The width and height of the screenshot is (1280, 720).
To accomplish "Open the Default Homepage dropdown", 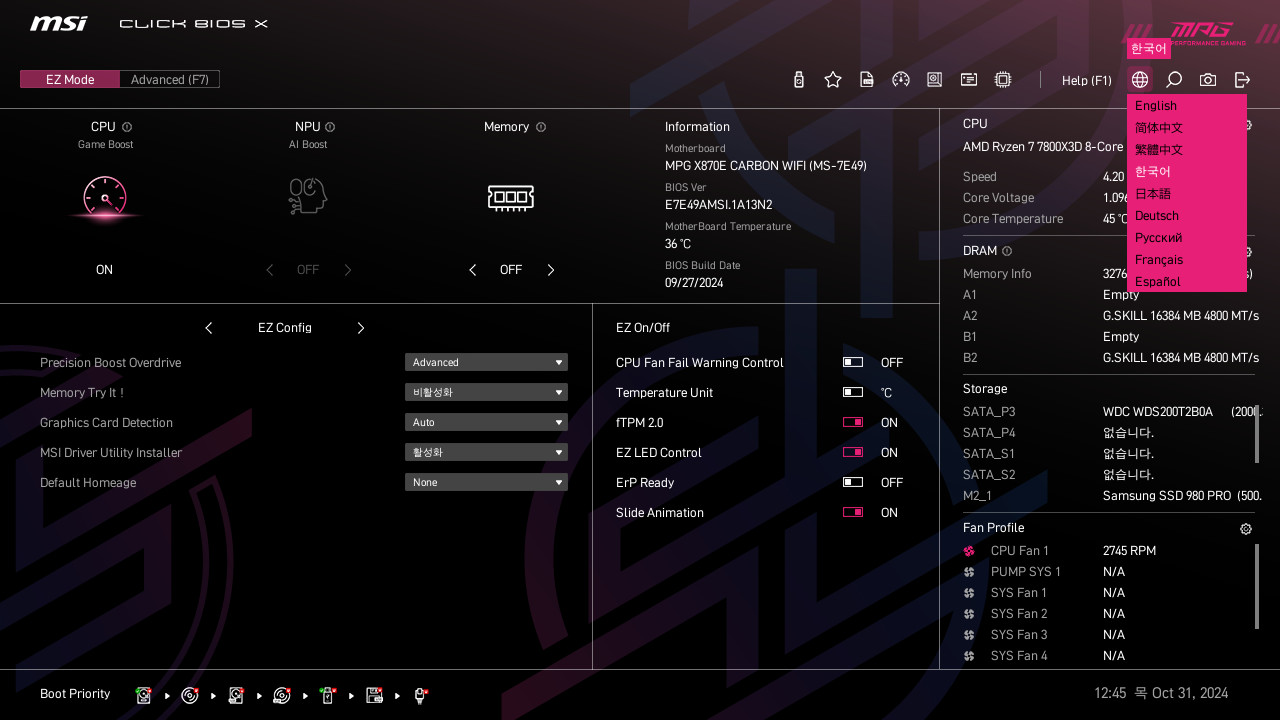I will (x=486, y=482).
